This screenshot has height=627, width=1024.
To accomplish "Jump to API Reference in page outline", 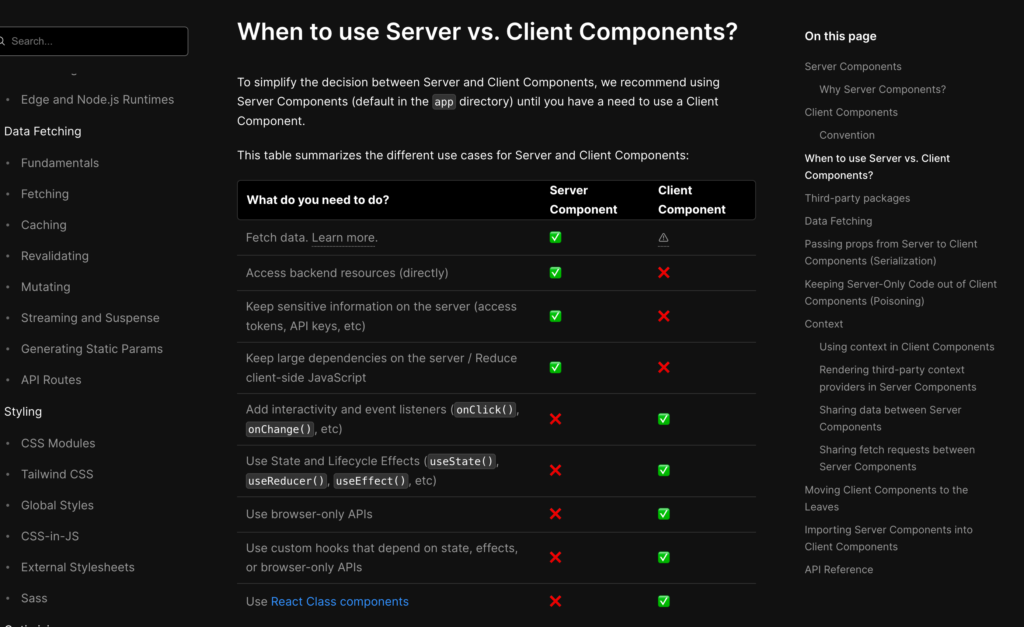I will 838,570.
